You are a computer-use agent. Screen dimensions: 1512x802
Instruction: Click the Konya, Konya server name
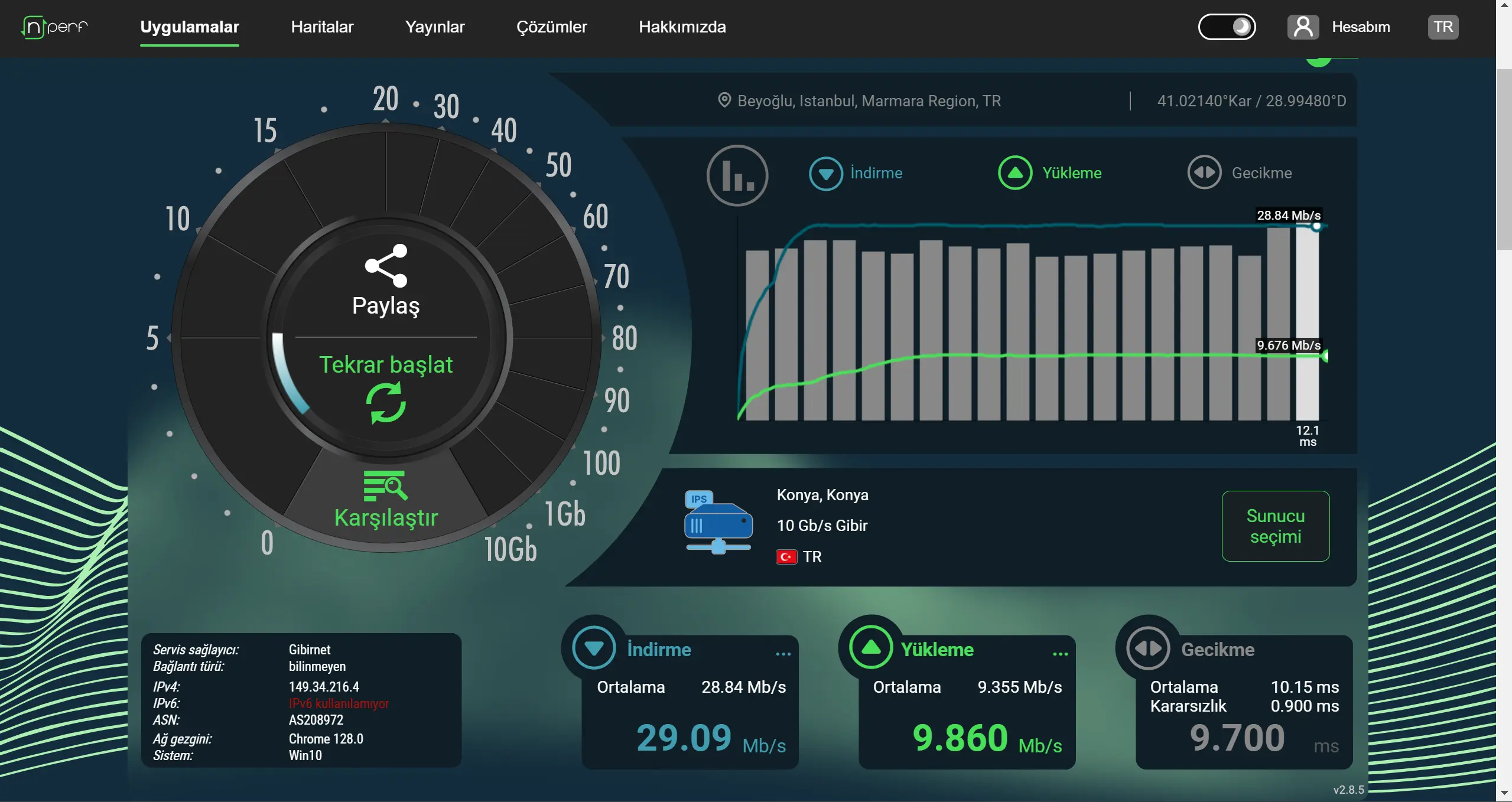[822, 495]
